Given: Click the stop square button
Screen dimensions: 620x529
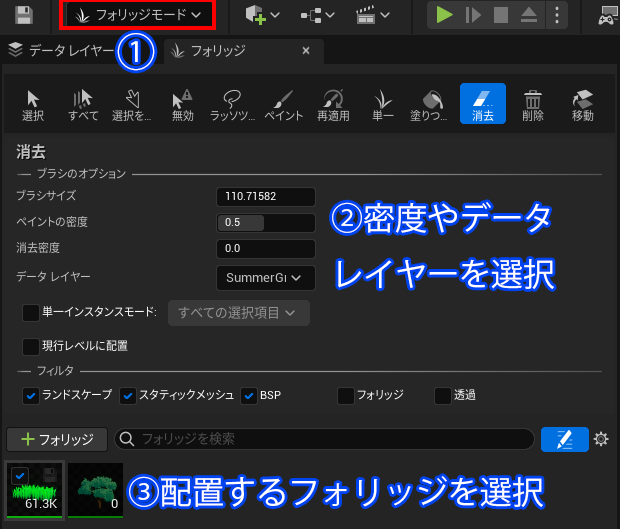Looking at the screenshot, I should coord(501,15).
